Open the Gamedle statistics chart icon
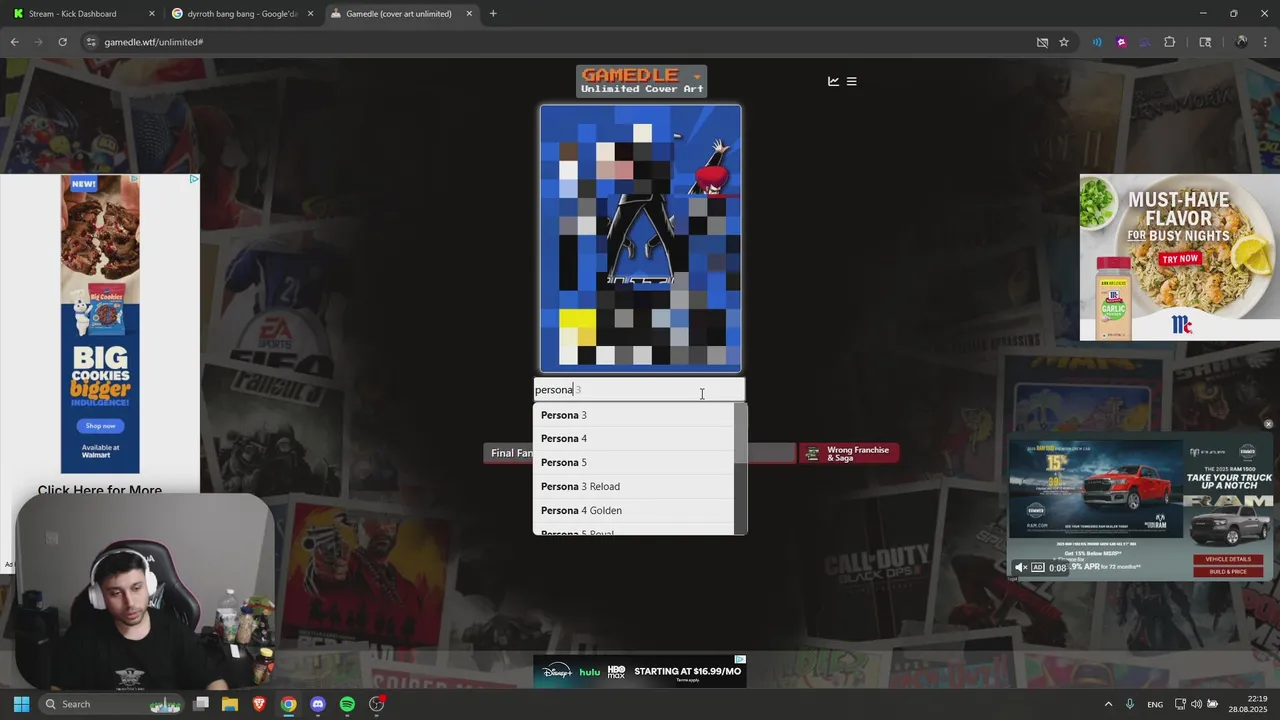The image size is (1280, 720). (833, 81)
